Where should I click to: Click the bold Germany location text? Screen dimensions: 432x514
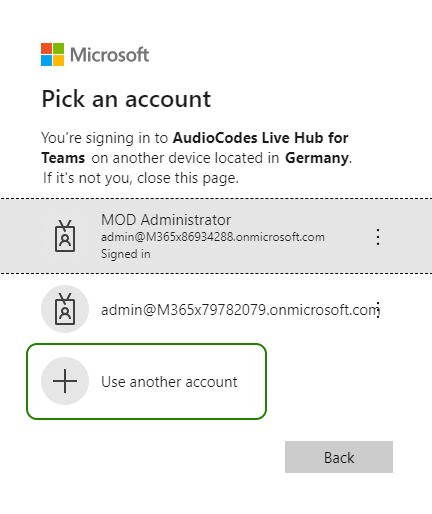tap(317, 158)
